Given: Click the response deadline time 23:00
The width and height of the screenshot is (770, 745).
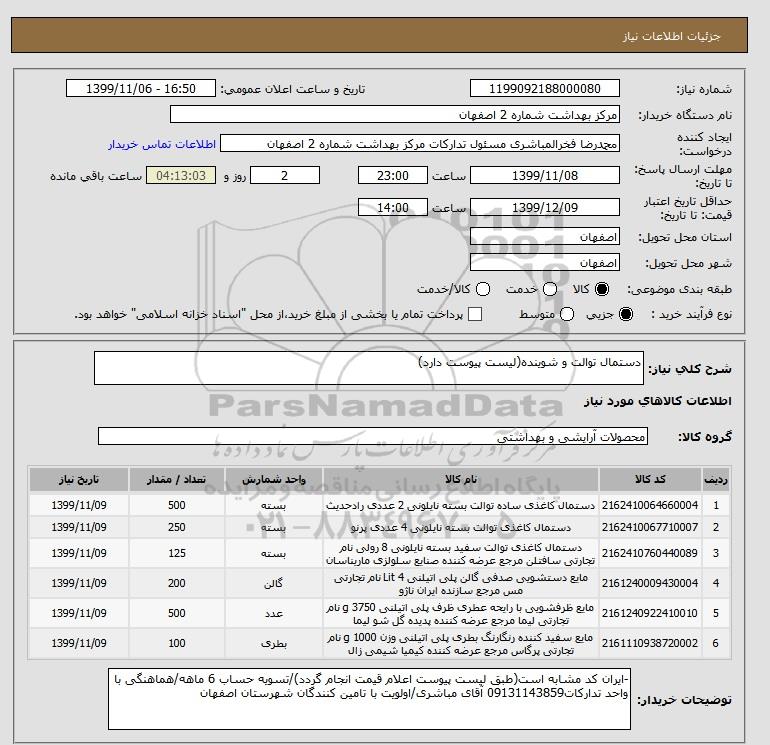Looking at the screenshot, I should tap(393, 175).
